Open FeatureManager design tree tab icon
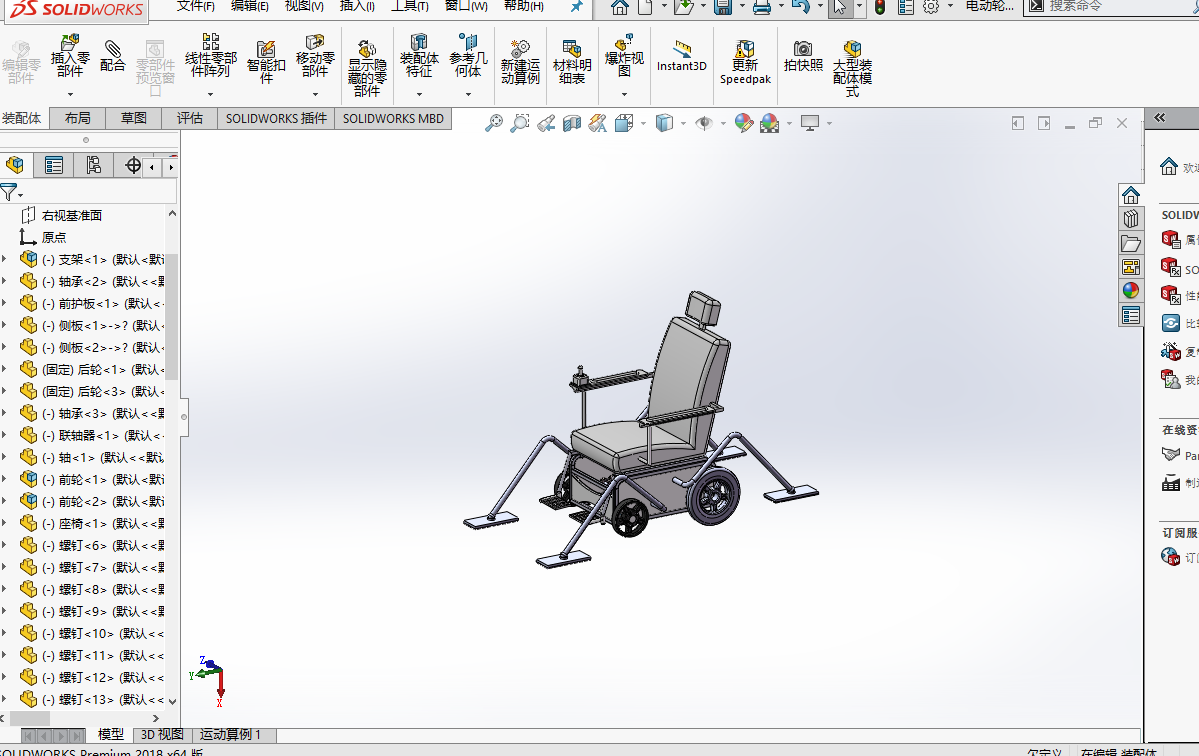The height and width of the screenshot is (756, 1199). 15,165
